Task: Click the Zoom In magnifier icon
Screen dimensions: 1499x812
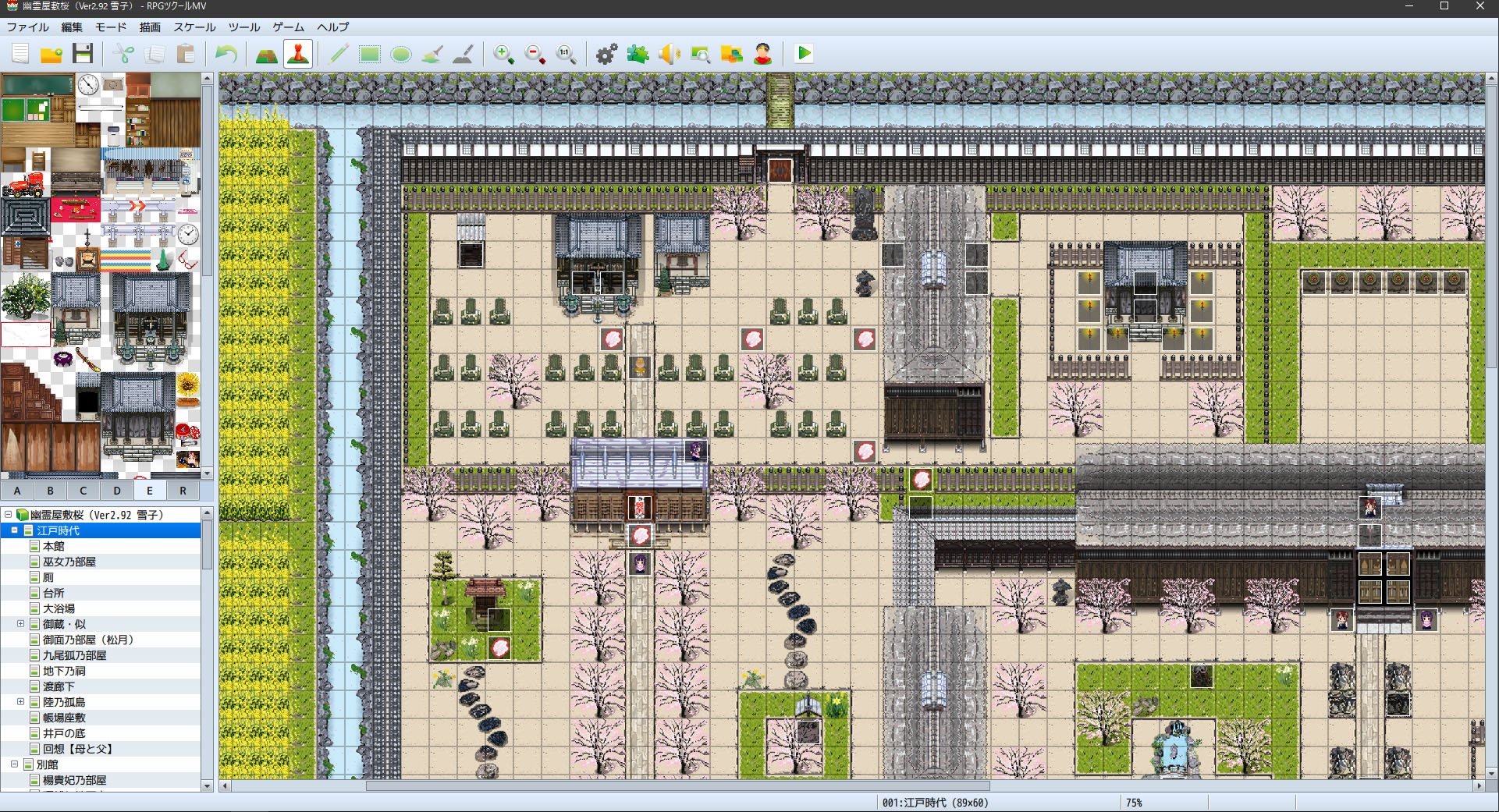Action: (504, 54)
